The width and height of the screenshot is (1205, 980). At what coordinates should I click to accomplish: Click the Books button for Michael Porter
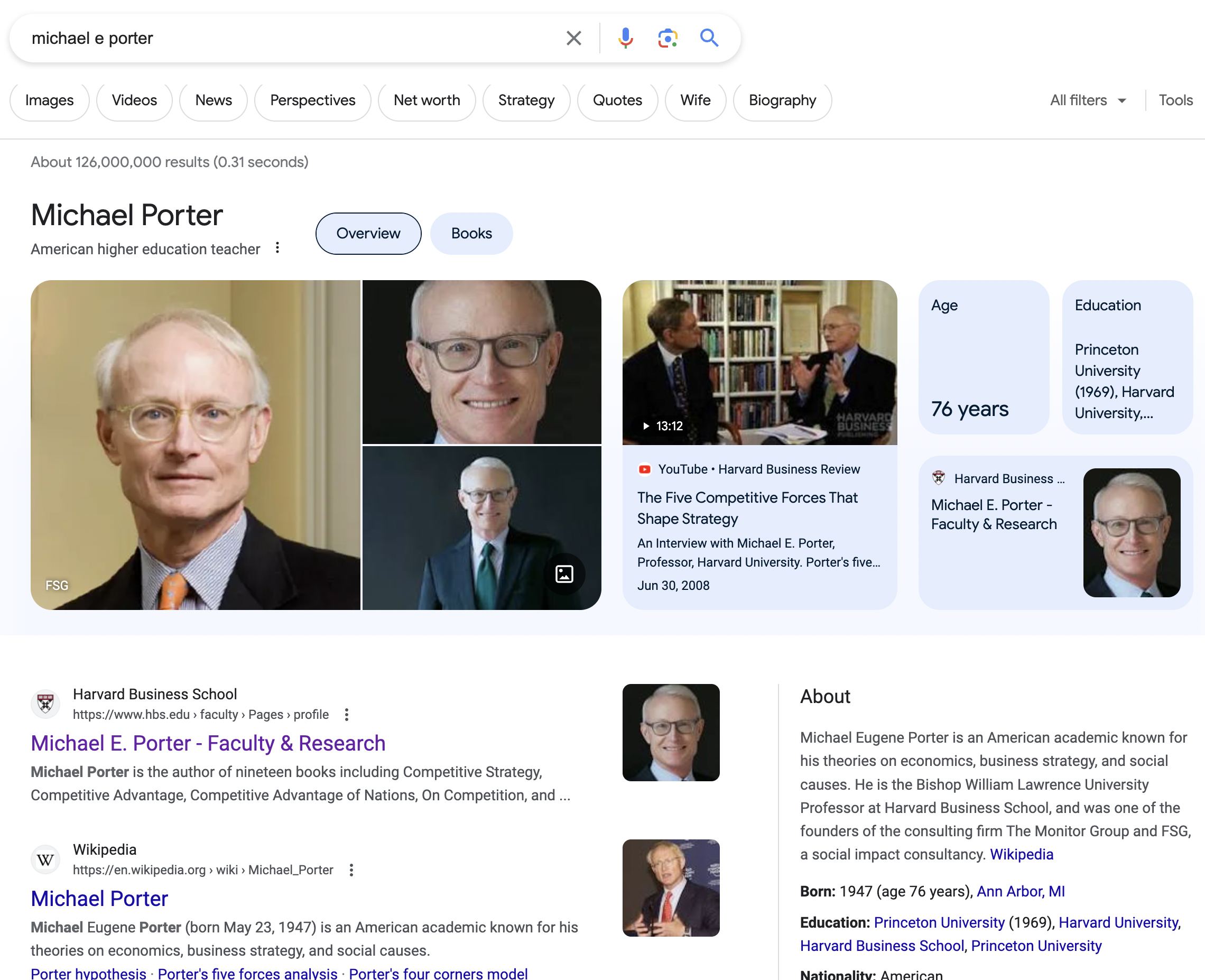(x=471, y=233)
